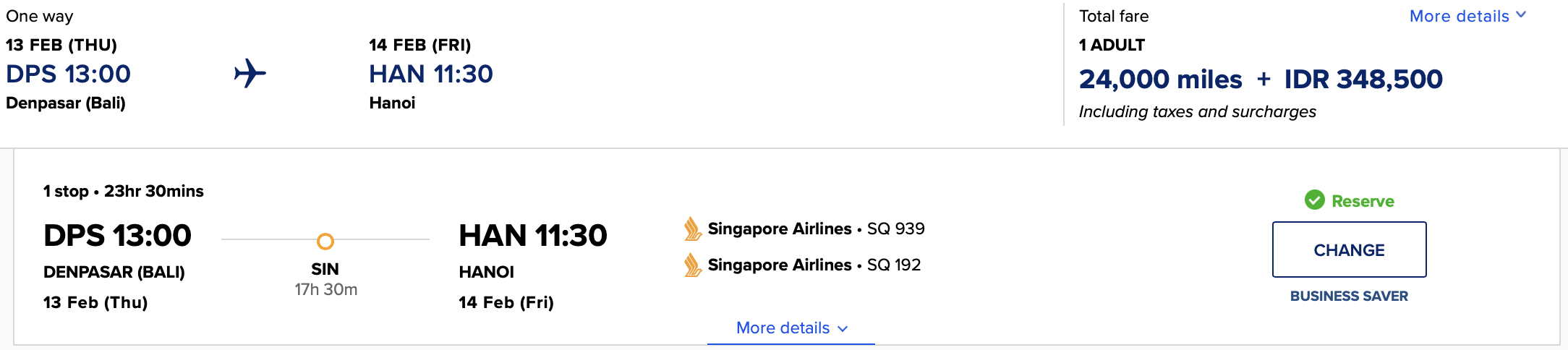Click the SIN stopover circle marker
1568x350 pixels.
coord(325,241)
